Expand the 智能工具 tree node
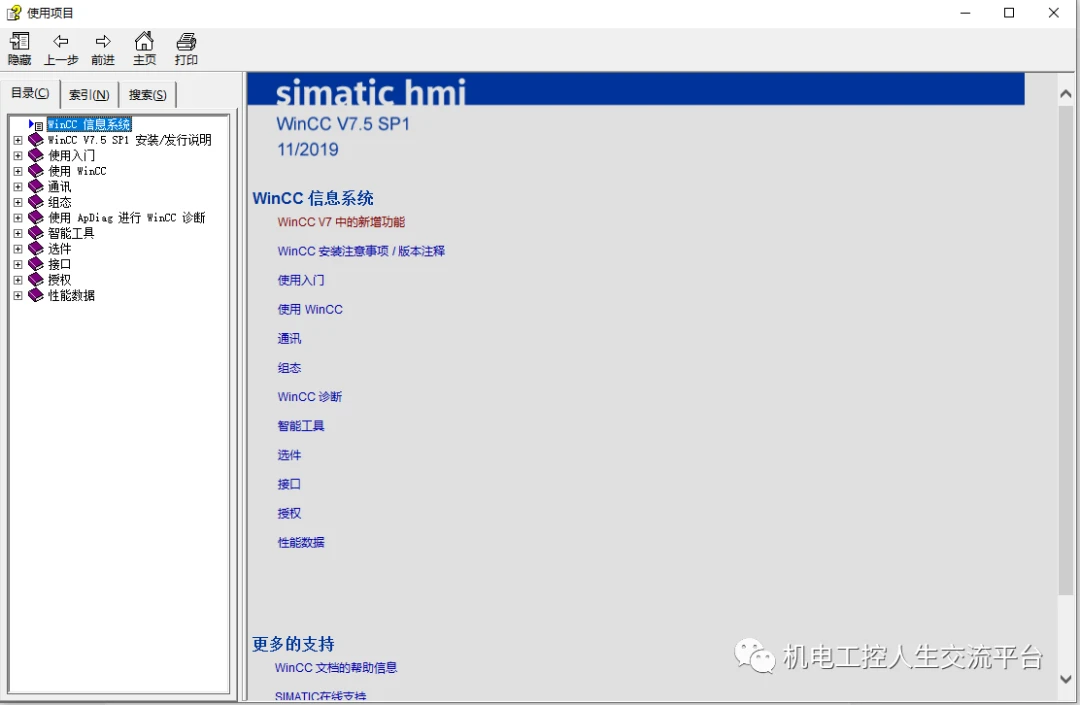The image size is (1080, 705). (x=18, y=233)
